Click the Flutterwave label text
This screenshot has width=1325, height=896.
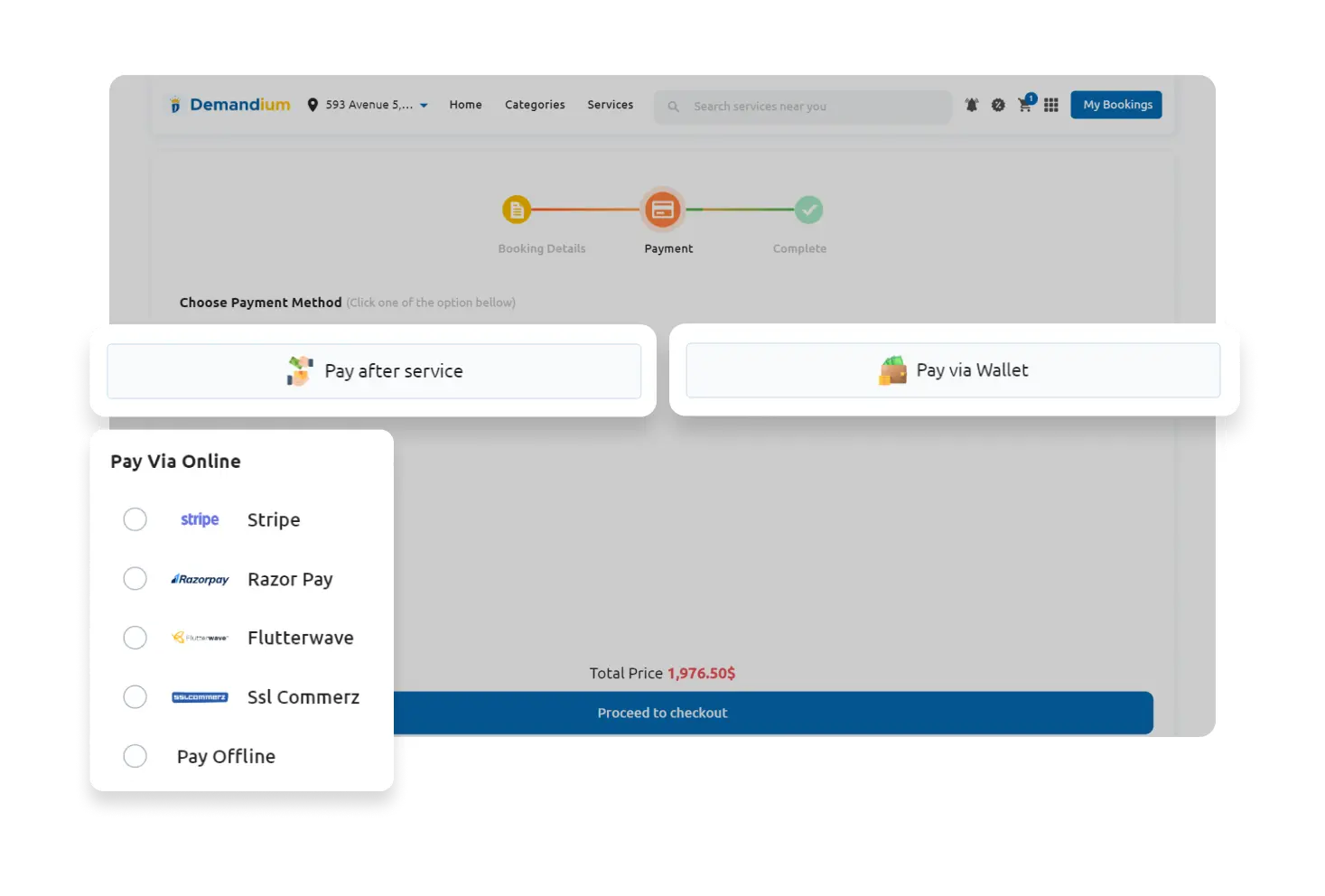[x=301, y=638]
